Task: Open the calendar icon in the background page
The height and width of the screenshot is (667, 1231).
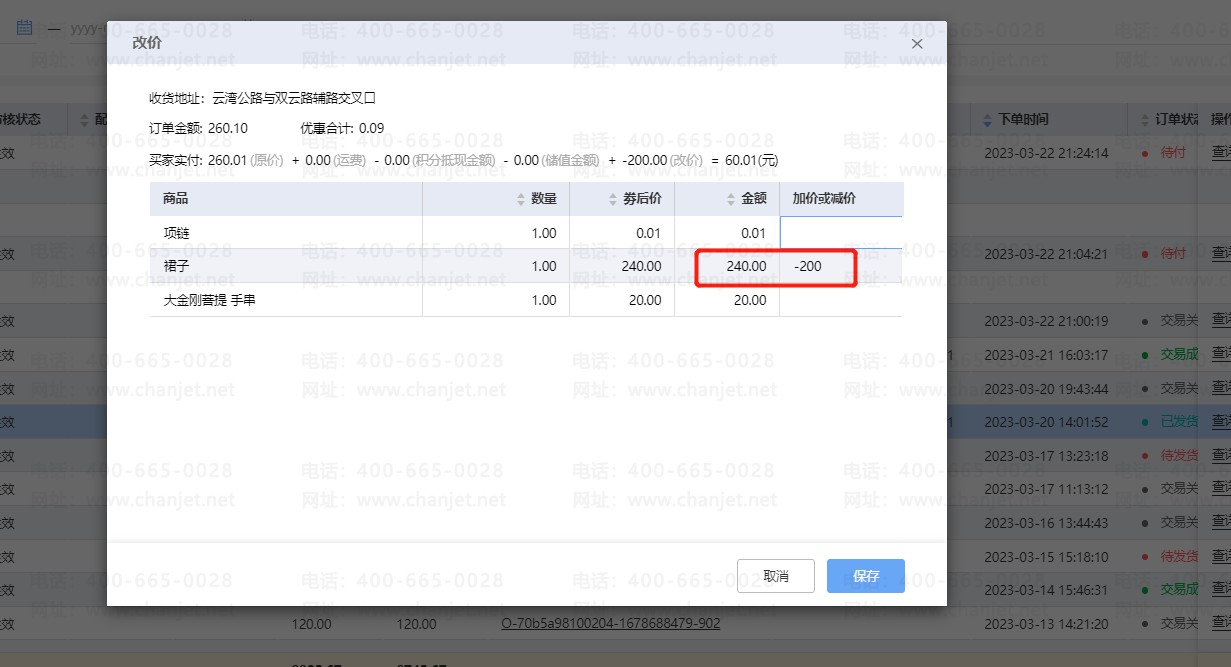Action: (24, 27)
